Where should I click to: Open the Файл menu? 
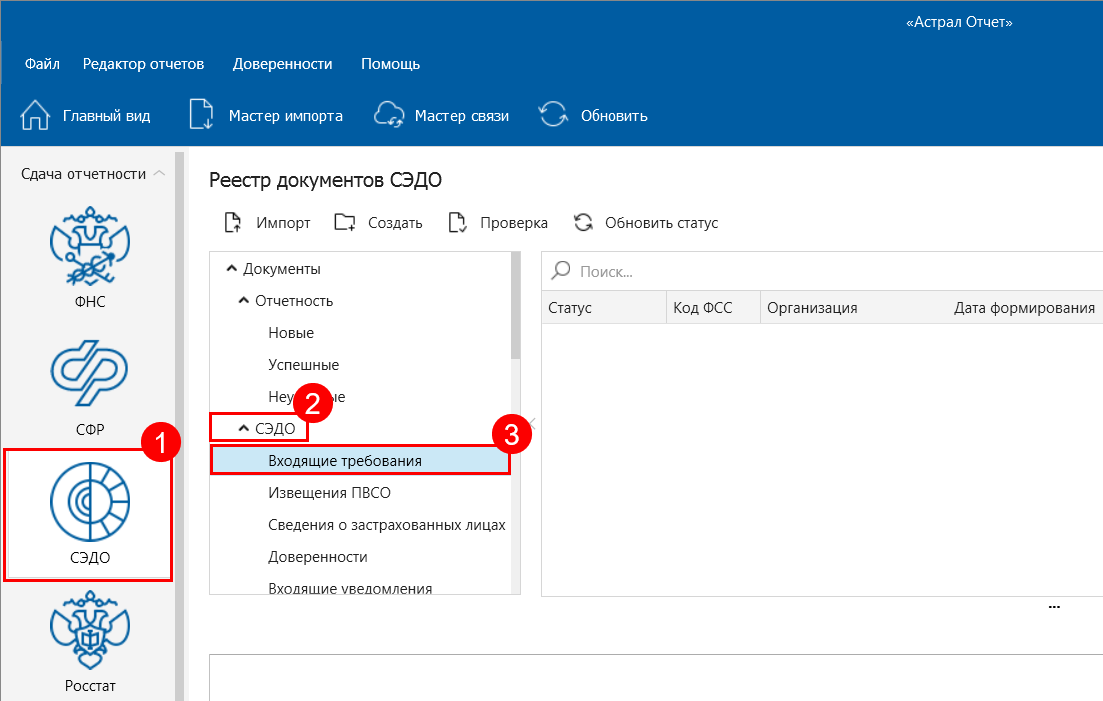point(42,64)
